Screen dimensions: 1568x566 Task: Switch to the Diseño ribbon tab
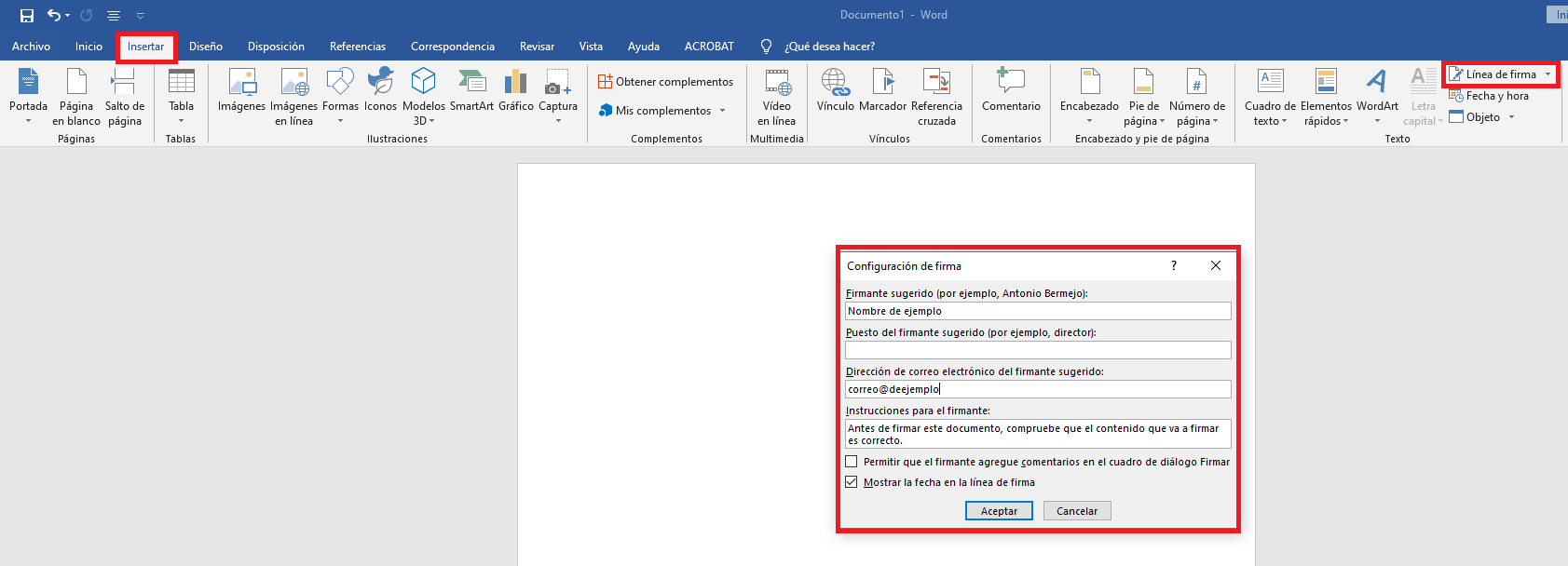coord(205,47)
